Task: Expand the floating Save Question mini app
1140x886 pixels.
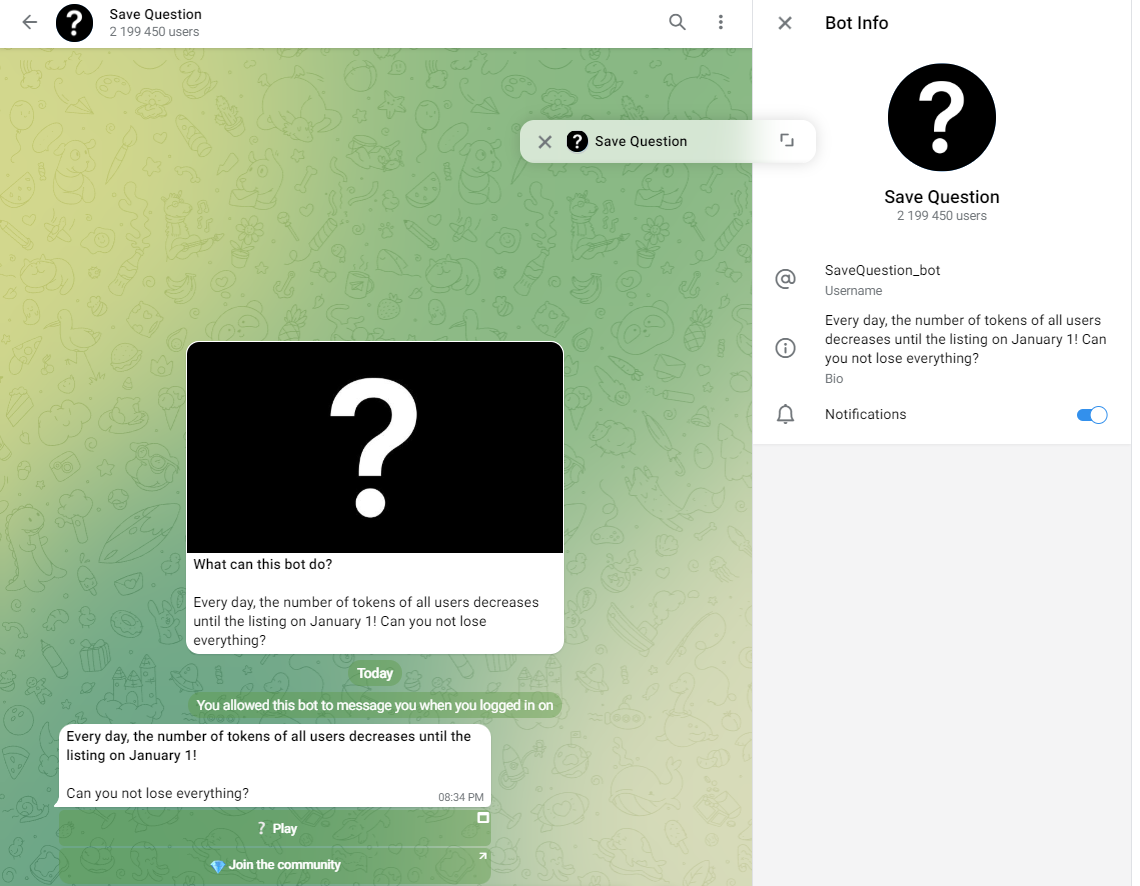Action: [x=787, y=141]
